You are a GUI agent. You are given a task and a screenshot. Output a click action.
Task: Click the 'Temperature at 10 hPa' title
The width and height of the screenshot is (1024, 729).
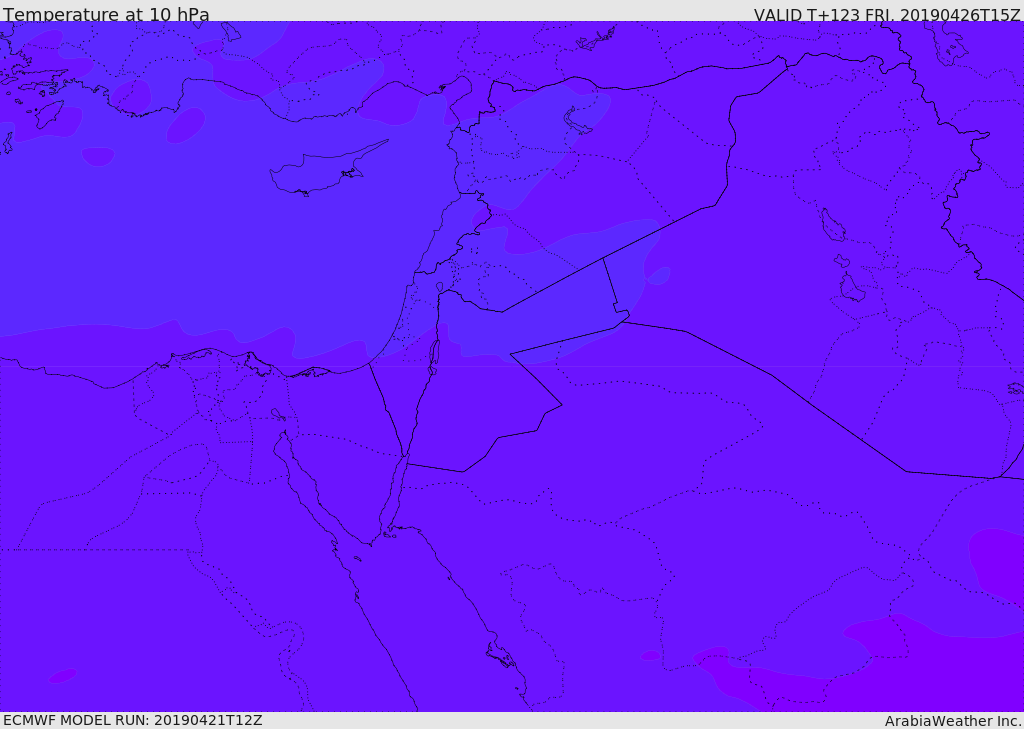[106, 14]
